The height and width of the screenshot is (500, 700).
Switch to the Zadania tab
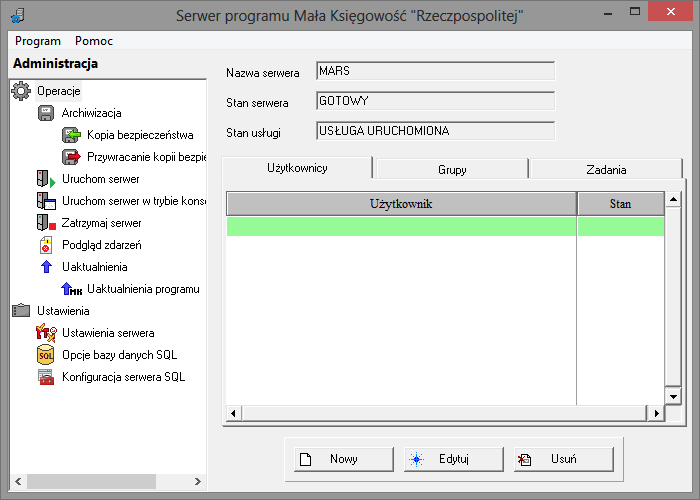click(606, 170)
